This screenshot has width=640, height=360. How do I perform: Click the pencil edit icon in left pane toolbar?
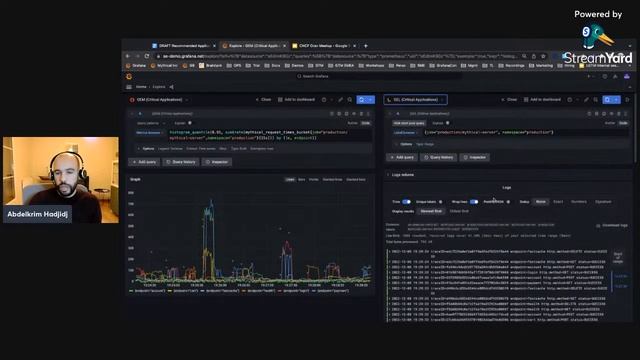click(340, 100)
